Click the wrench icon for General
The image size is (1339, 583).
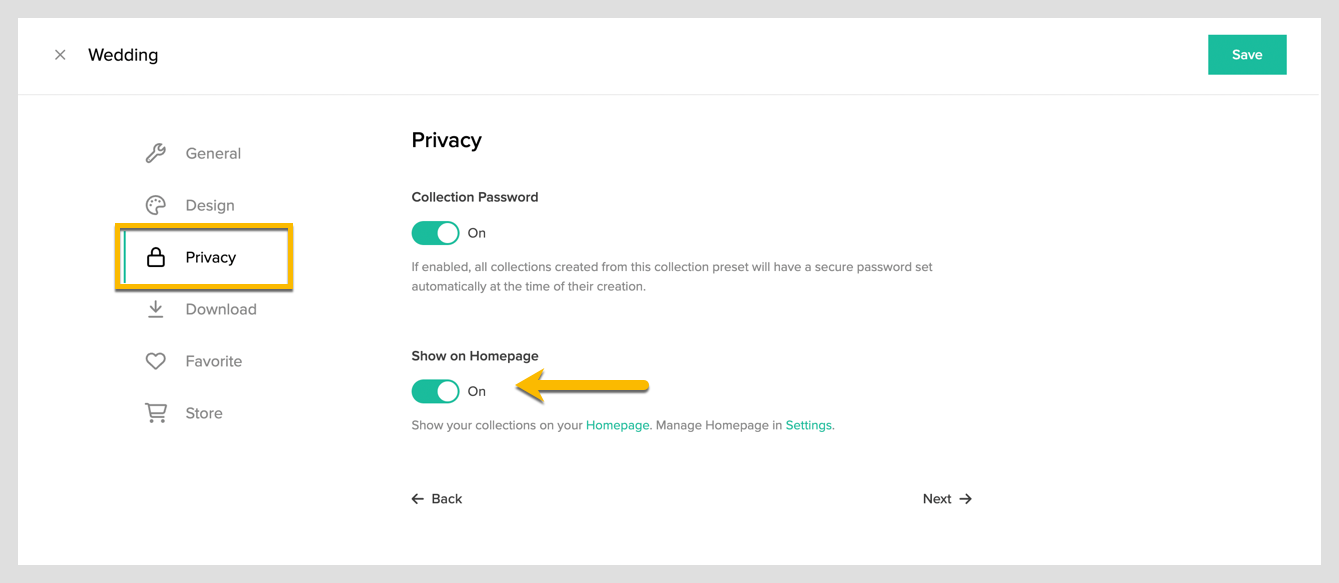(x=156, y=153)
